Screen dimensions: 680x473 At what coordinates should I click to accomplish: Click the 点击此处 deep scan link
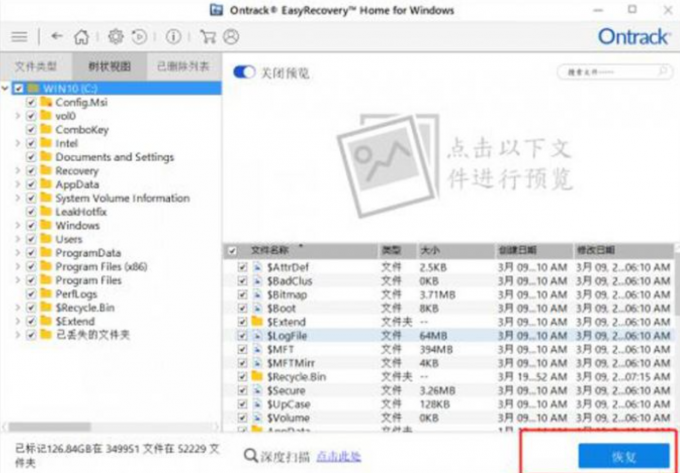point(338,456)
